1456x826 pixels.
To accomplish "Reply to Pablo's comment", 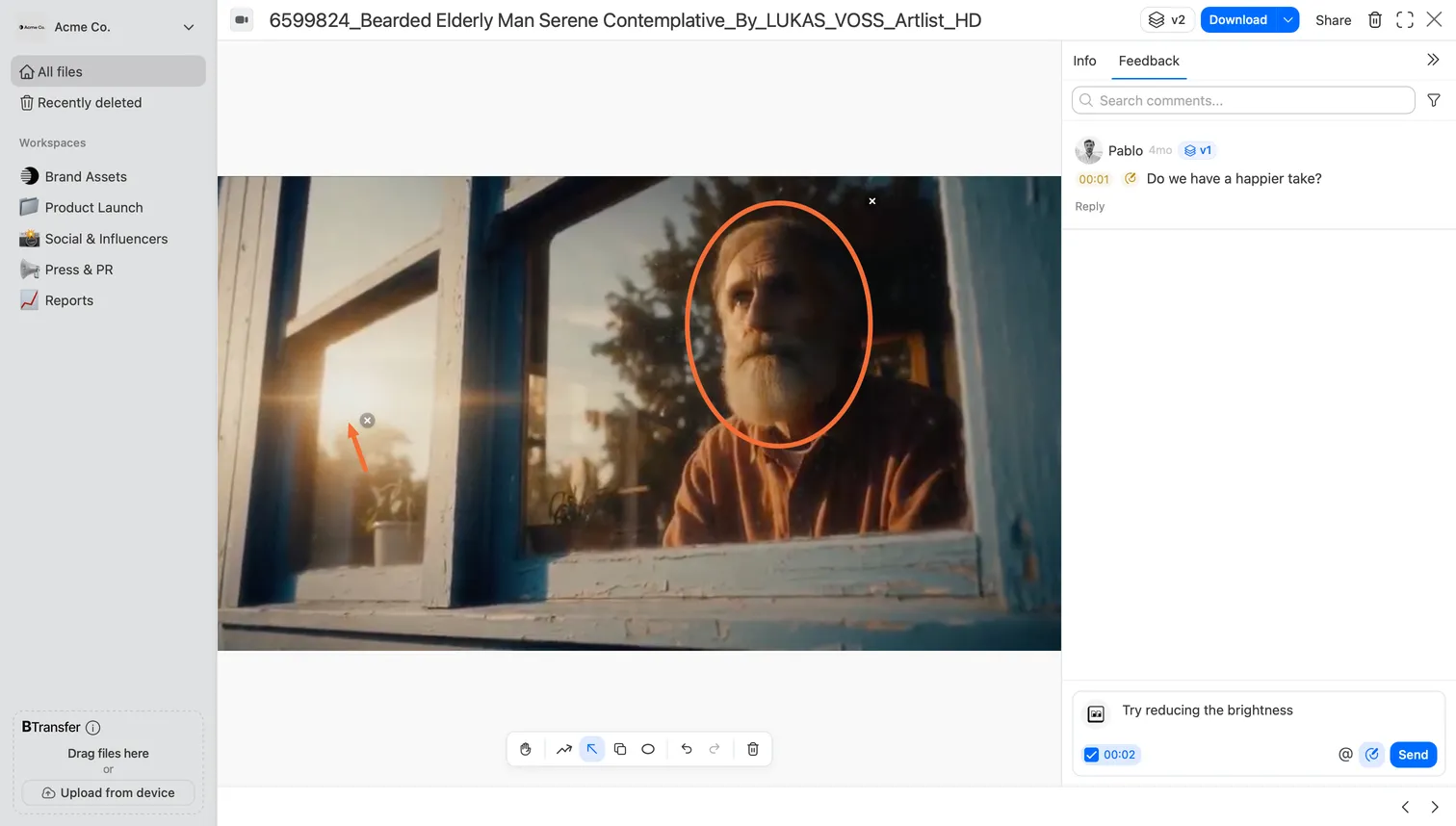I will (1089, 206).
